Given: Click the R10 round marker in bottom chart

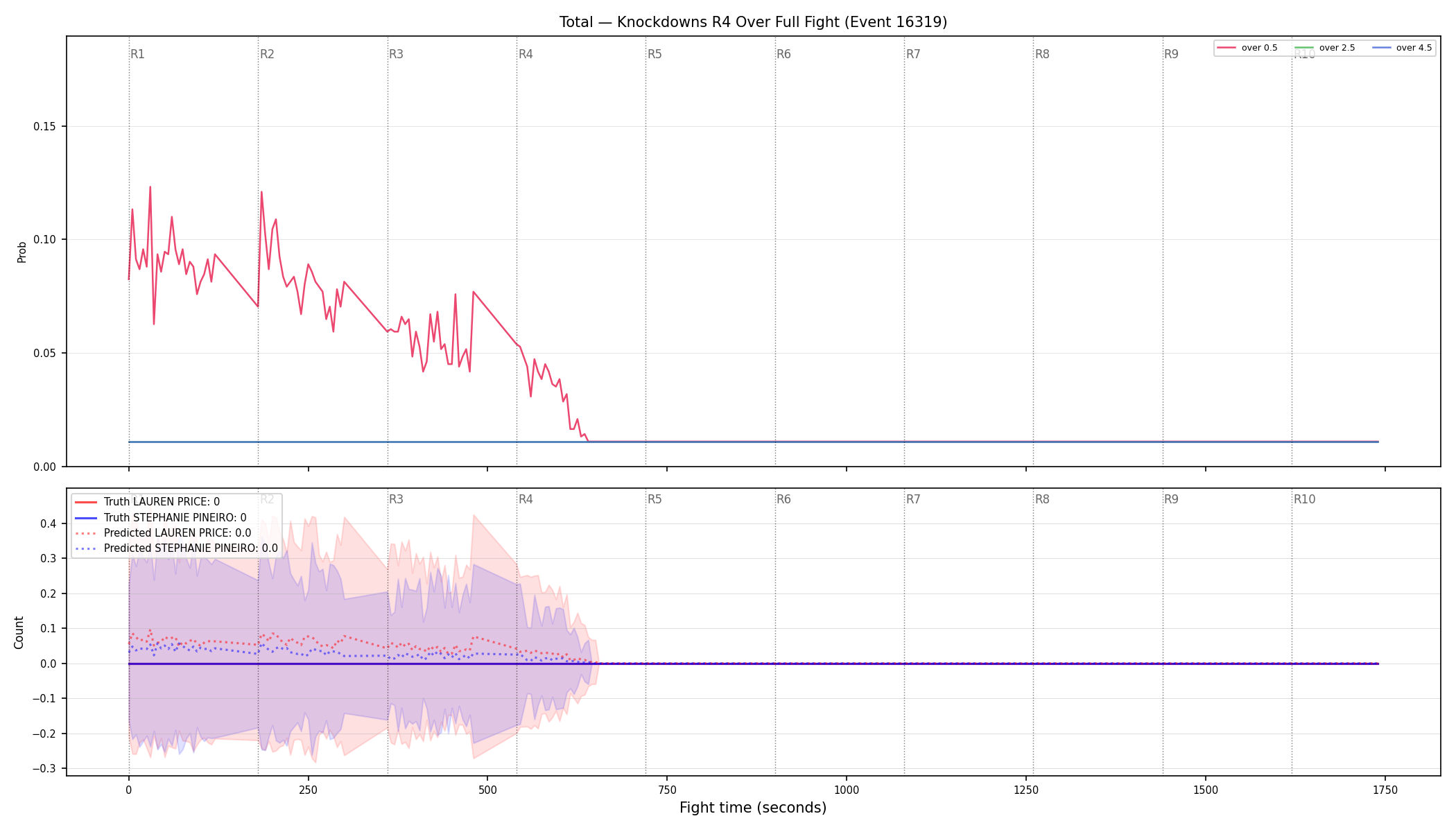Looking at the screenshot, I should click(1304, 499).
